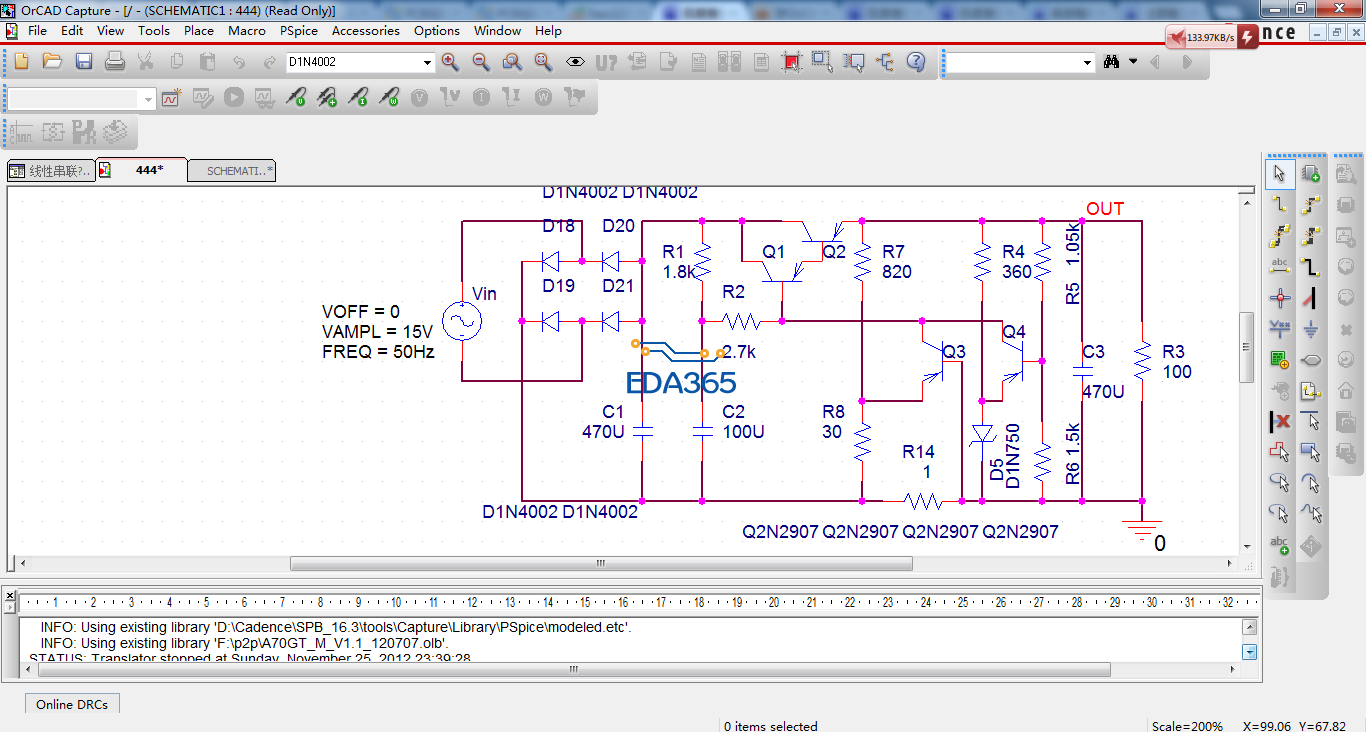Select the Place Ground tool
The width and height of the screenshot is (1366, 732).
point(1311,328)
